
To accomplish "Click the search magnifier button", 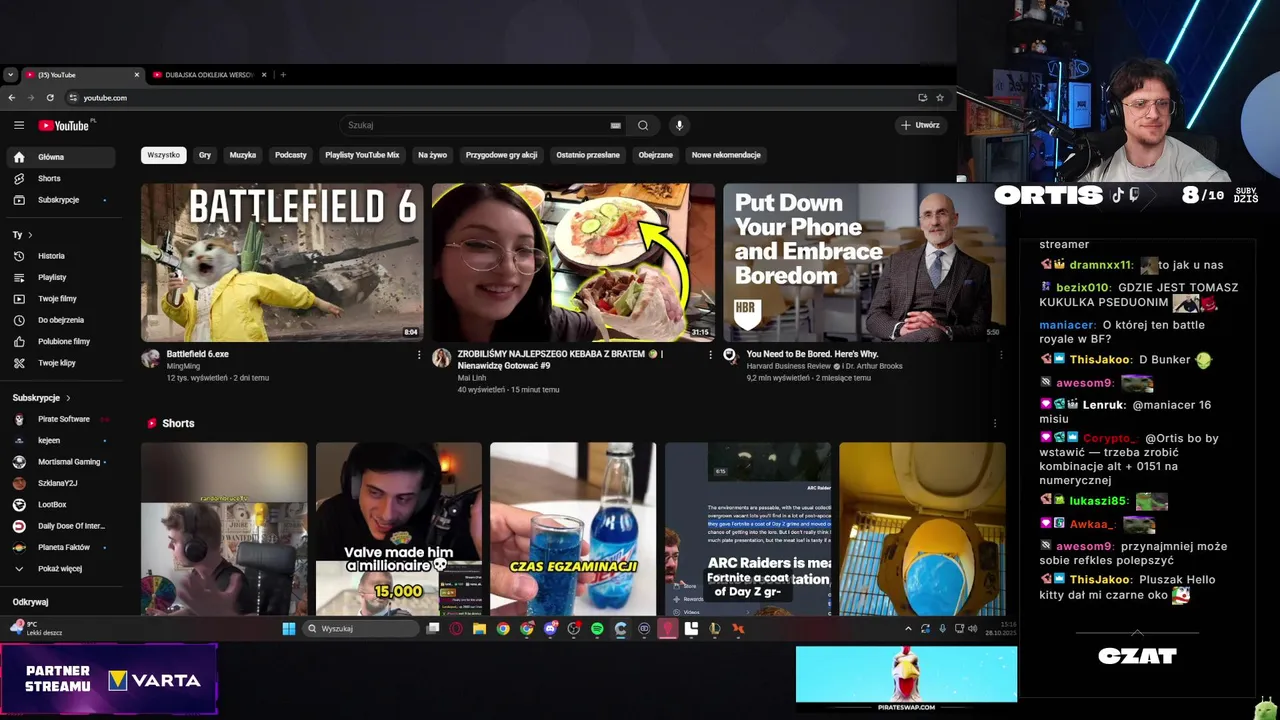I will coord(643,125).
